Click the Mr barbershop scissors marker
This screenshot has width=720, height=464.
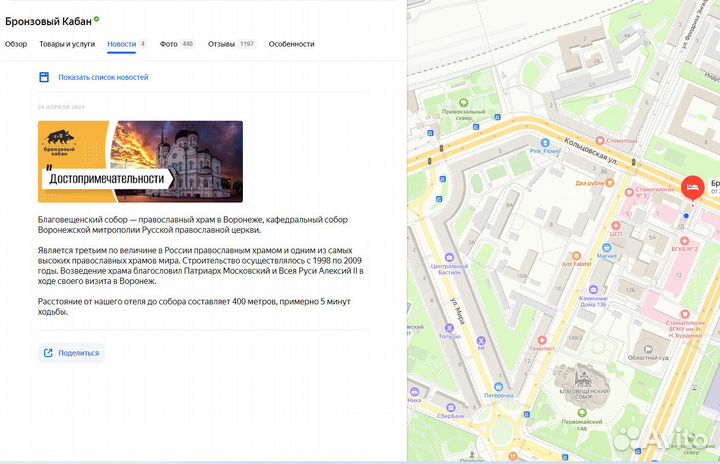click(481, 340)
